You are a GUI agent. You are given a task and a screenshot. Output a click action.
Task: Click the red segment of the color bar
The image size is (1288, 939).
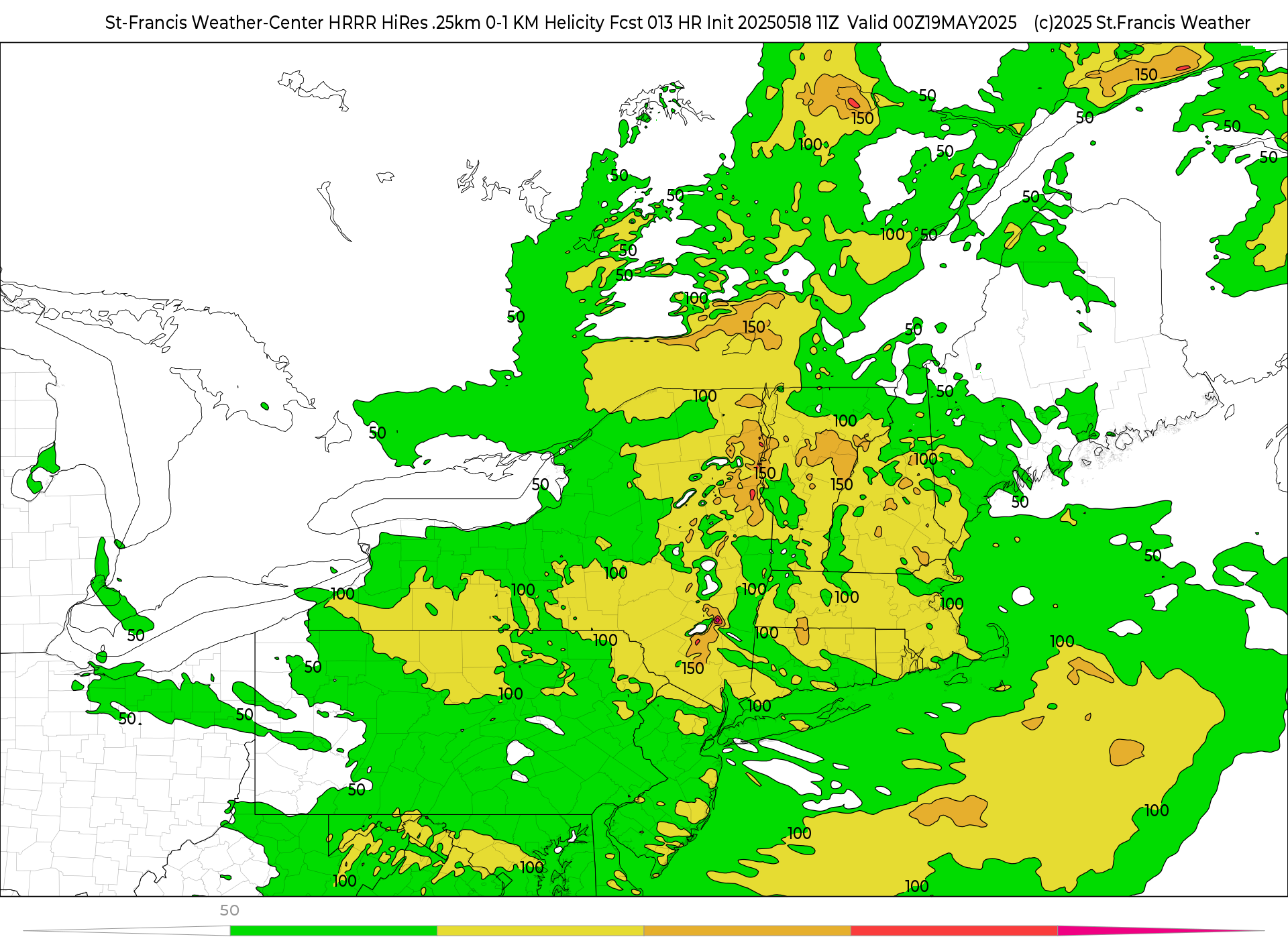point(955,931)
